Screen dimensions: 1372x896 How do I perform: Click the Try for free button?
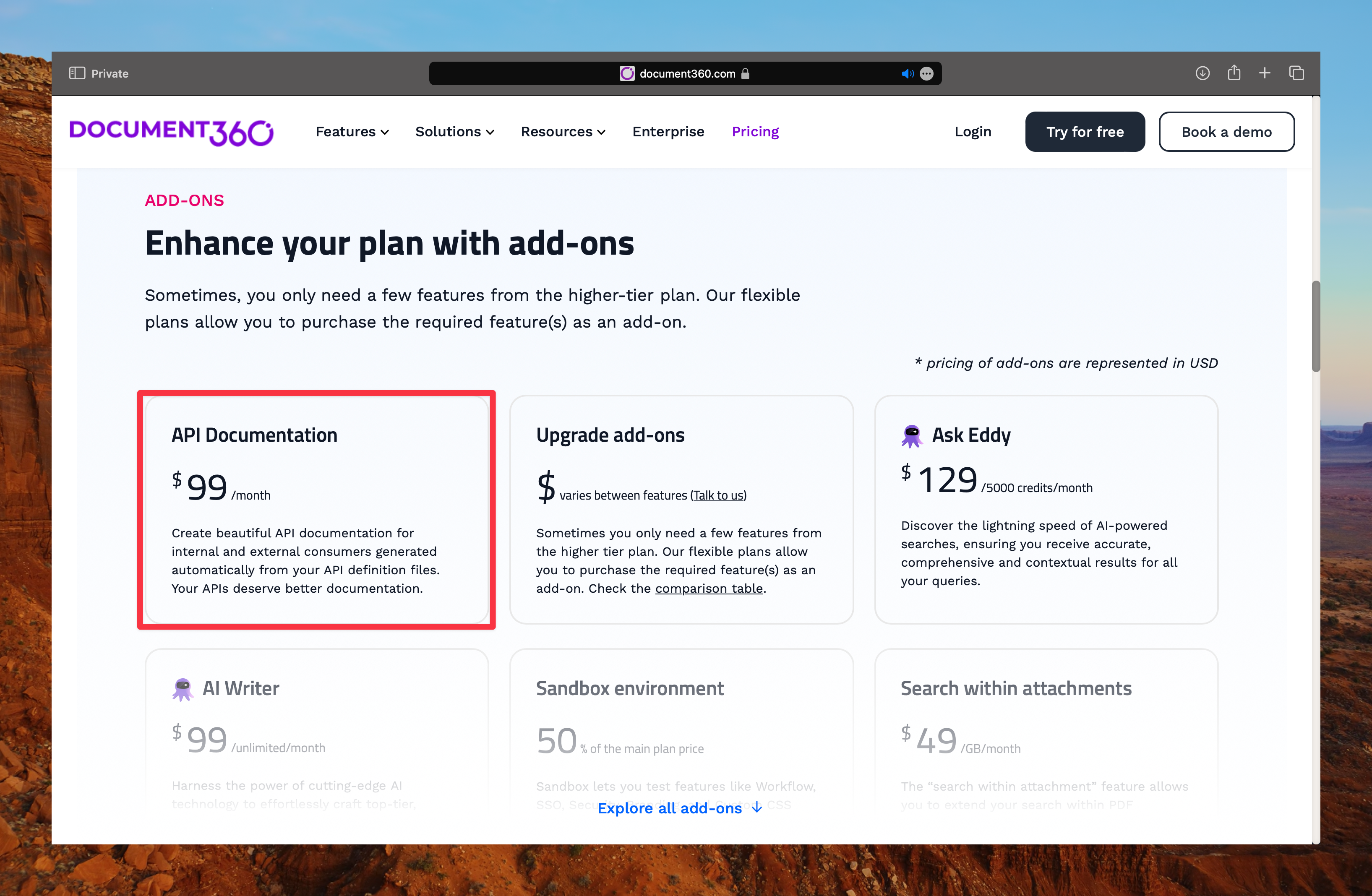tap(1085, 131)
